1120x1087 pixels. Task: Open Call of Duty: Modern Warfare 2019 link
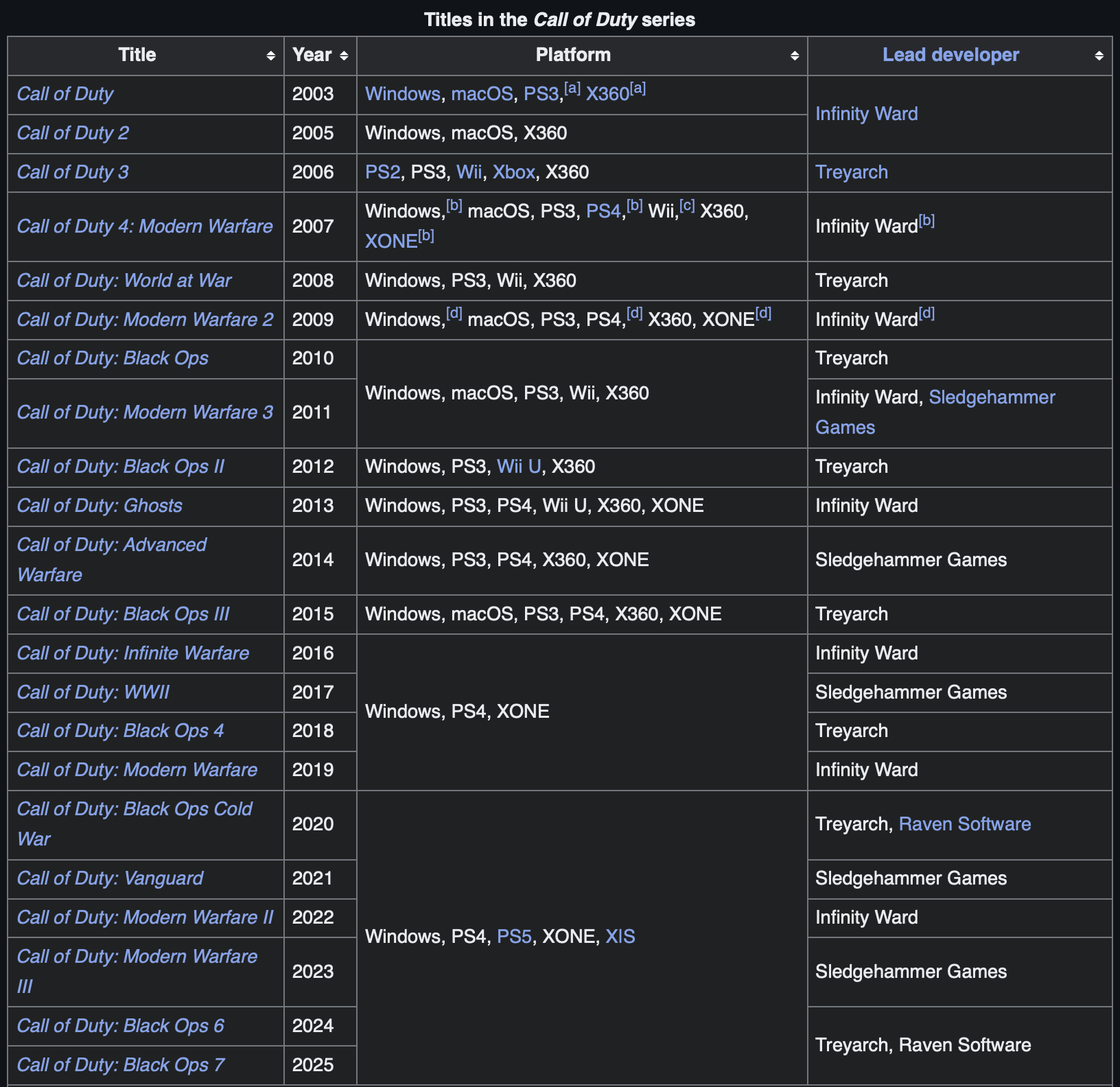coord(137,770)
